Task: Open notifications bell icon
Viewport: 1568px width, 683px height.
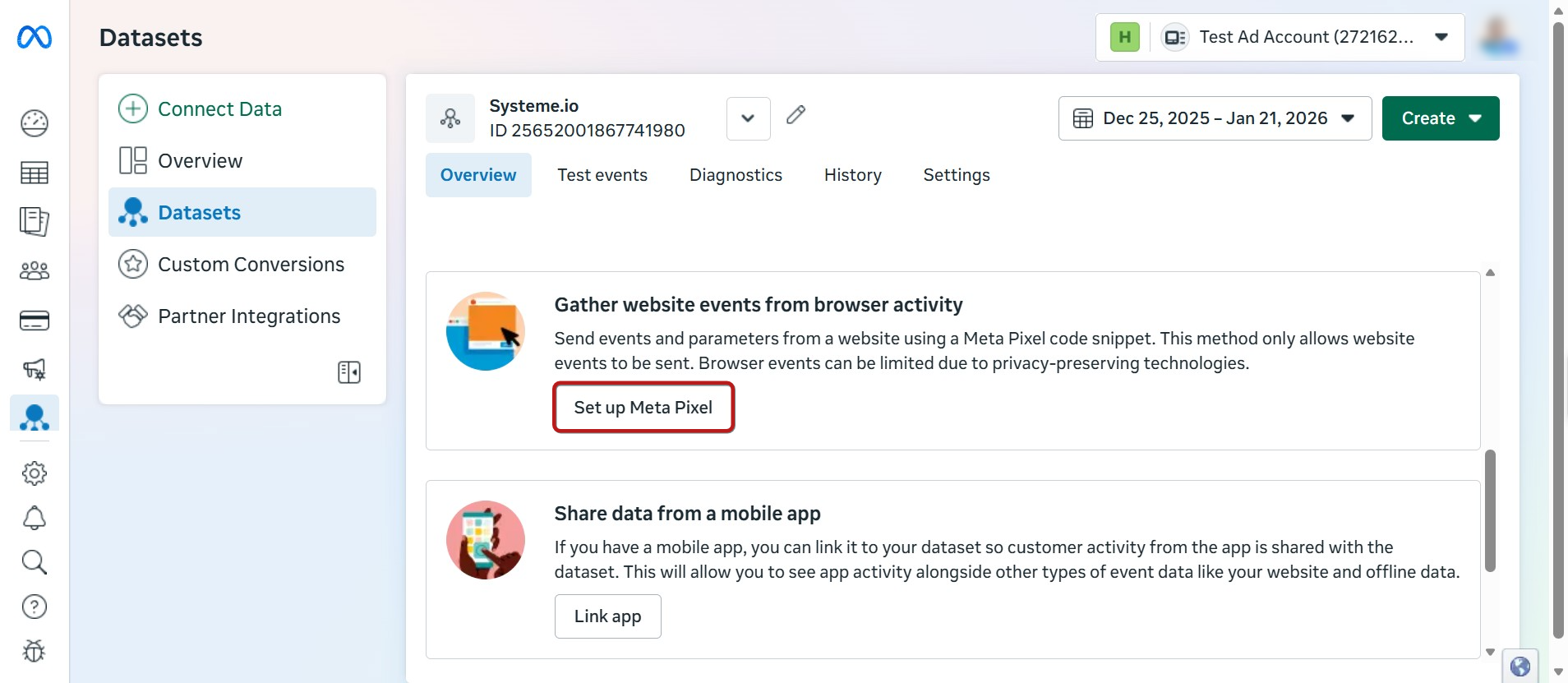Action: 35,518
